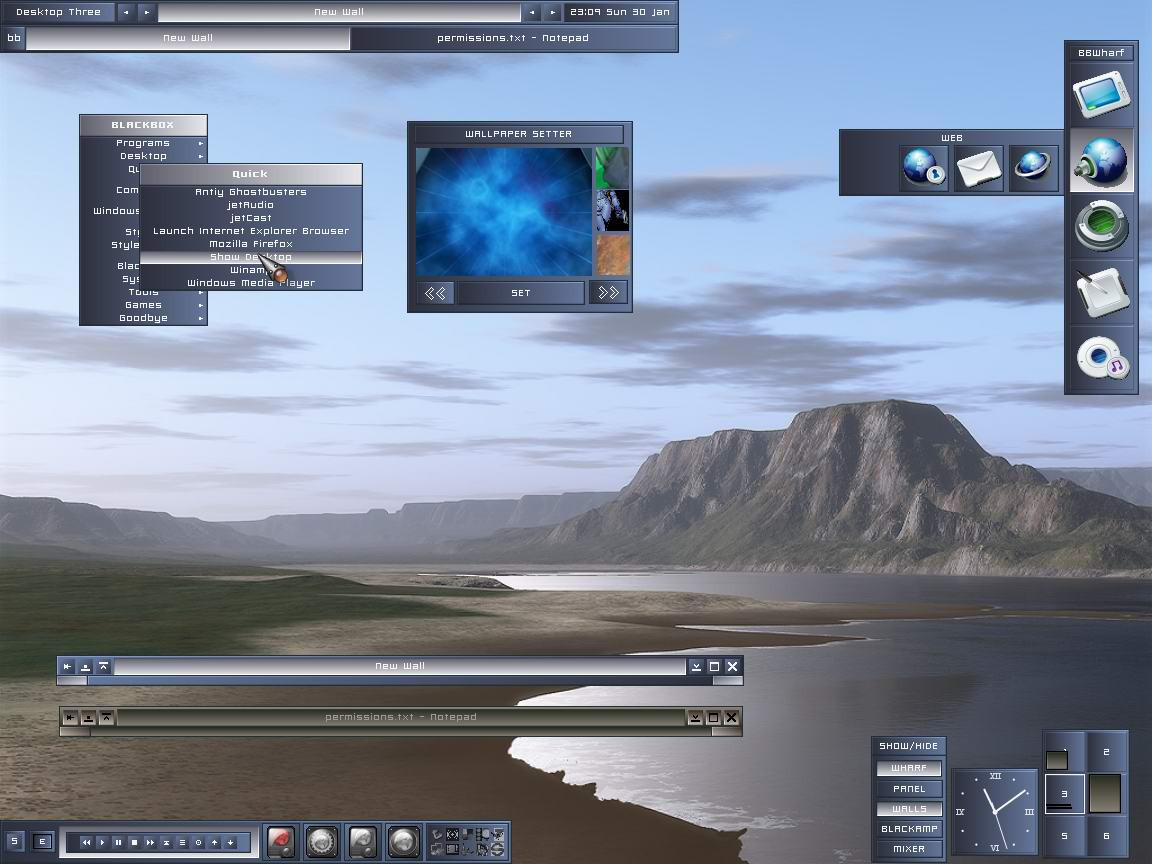Click the rewind button in BlackAmp controls
Viewport: 1152px width, 864px height.
coord(86,843)
